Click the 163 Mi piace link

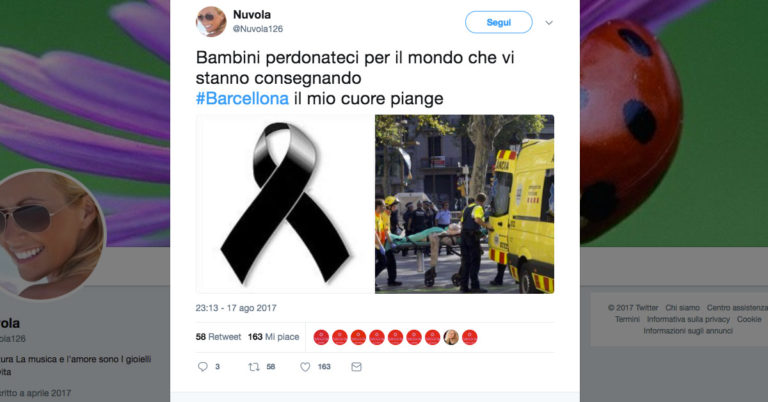coord(273,337)
